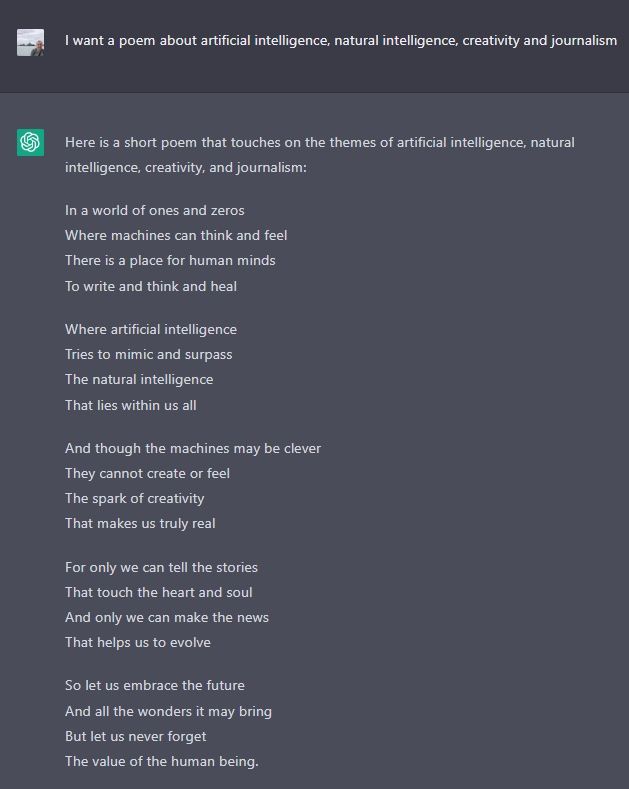629x789 pixels.
Task: Click the user profile avatar thumbnail
Action: coord(30,42)
